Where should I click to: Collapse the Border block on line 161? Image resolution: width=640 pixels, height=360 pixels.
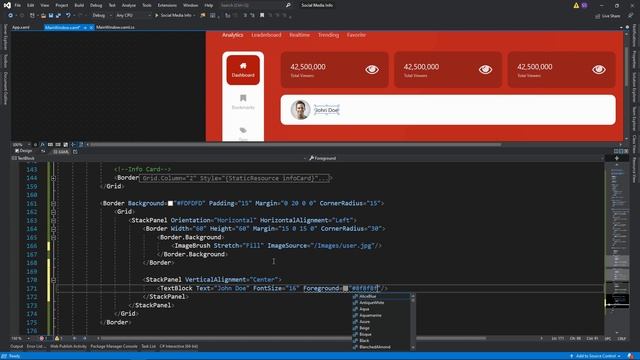point(53,204)
